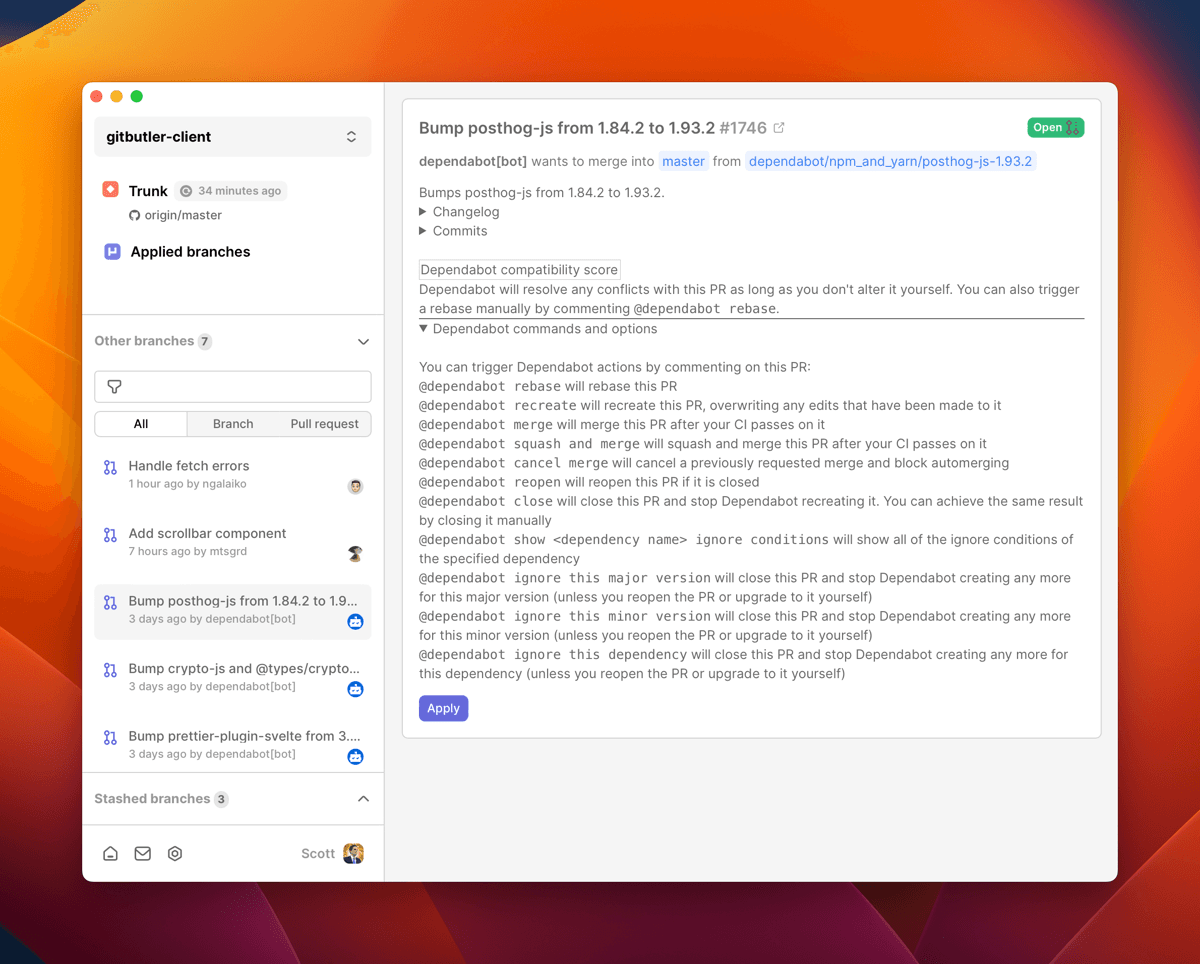1200x964 pixels.
Task: Click pull request icon beside Bump posthog-js
Action: click(111, 602)
